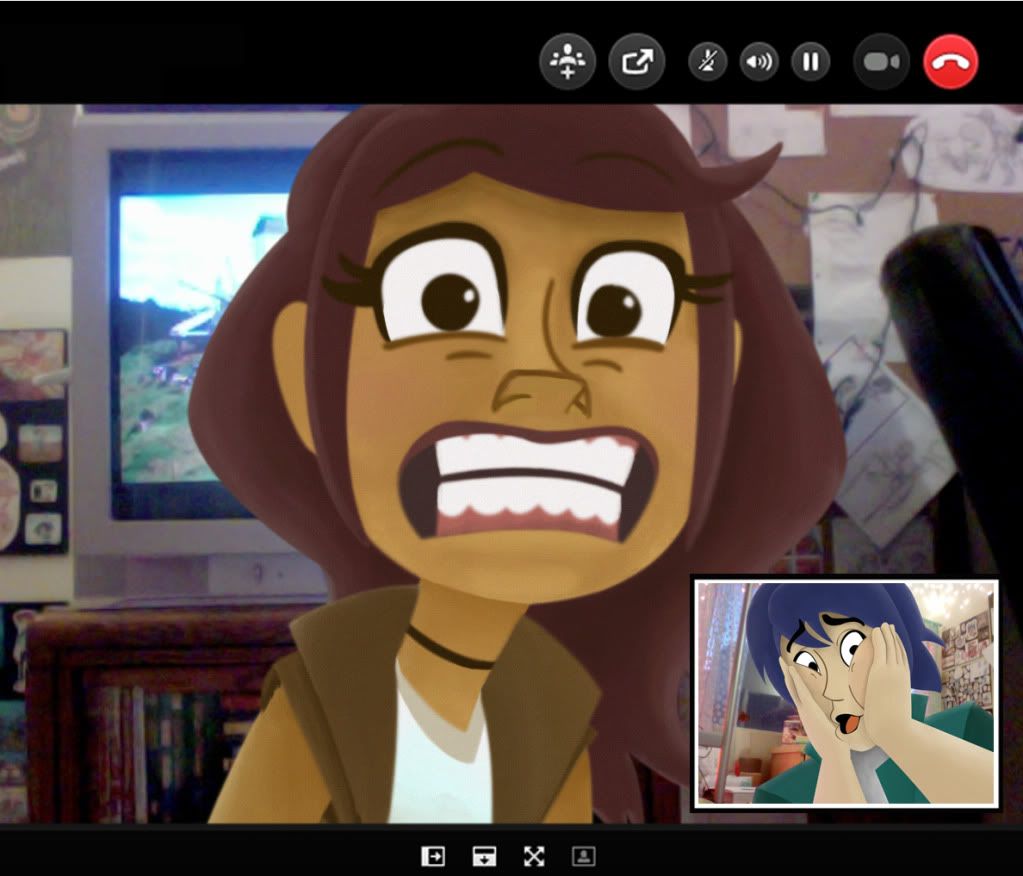The height and width of the screenshot is (876, 1023).
Task: Pause the call with the hold button
Action: pyautogui.click(x=810, y=62)
